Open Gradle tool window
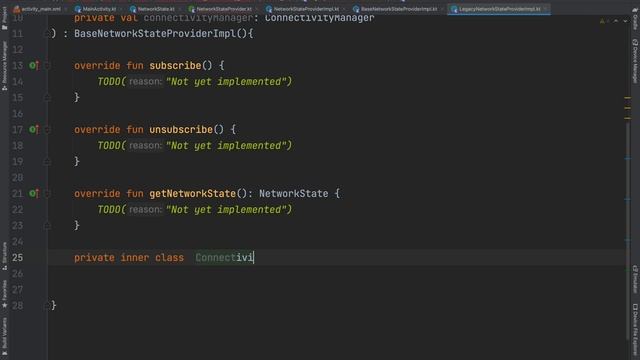The image size is (640, 360). coord(635,19)
